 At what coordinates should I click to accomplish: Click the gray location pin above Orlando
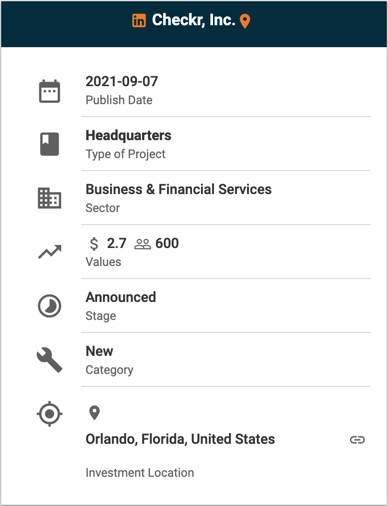tap(94, 413)
